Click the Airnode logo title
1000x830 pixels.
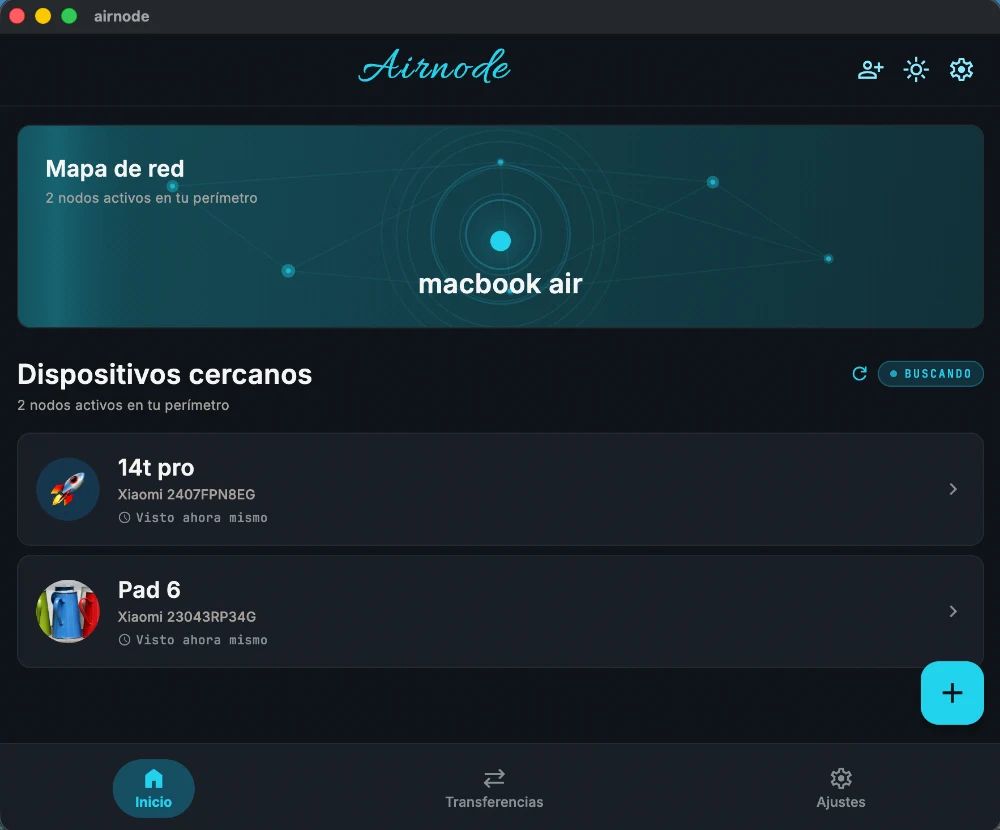pos(434,66)
